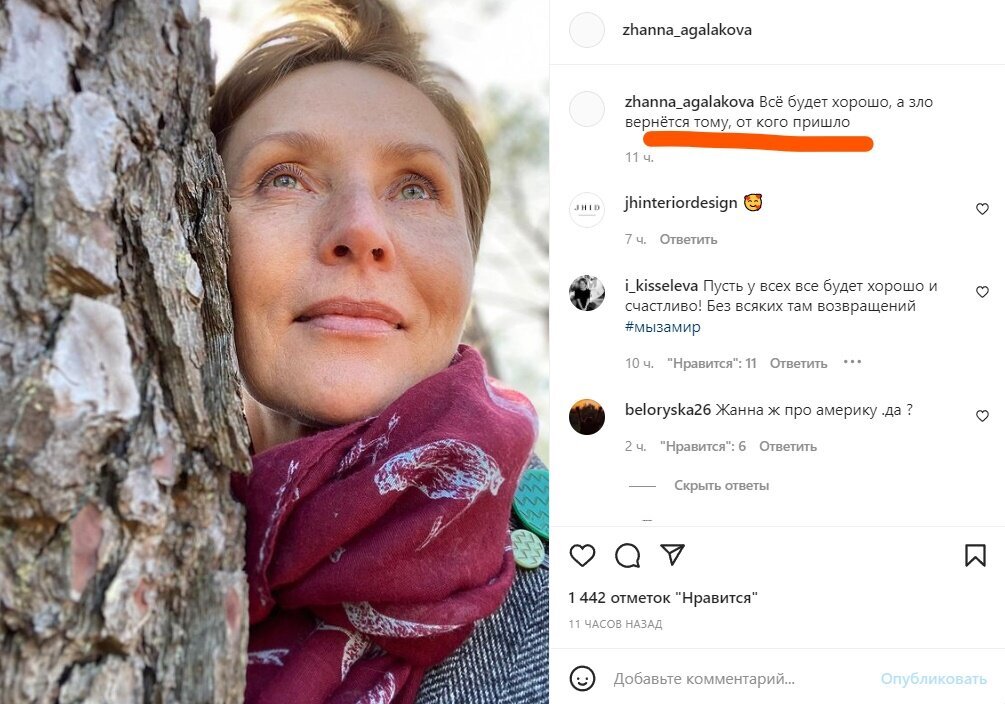
Task: Open comment options via the three dots
Action: click(852, 363)
